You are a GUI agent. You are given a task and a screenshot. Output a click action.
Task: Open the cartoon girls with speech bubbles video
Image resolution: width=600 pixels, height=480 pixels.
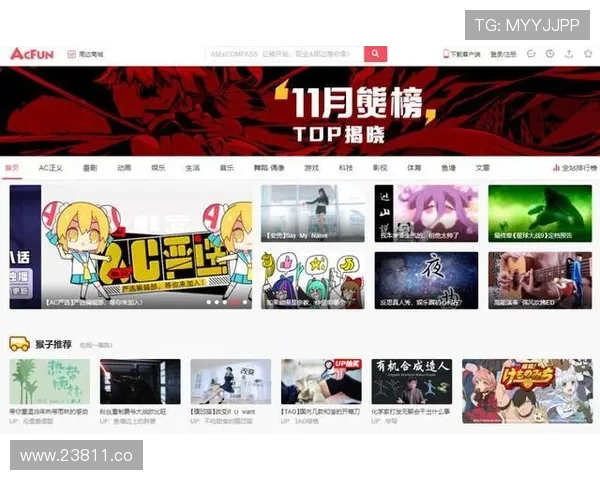click(x=313, y=280)
